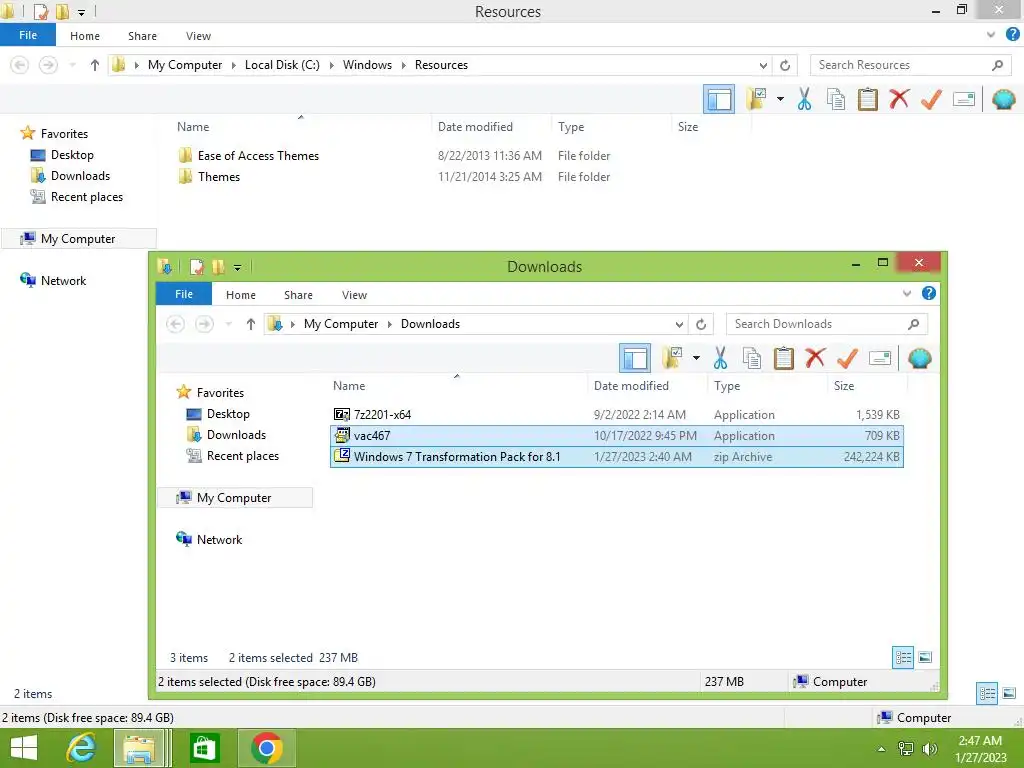Open the Home tab in Downloads window
Viewport: 1024px width, 768px height.
coord(241,295)
